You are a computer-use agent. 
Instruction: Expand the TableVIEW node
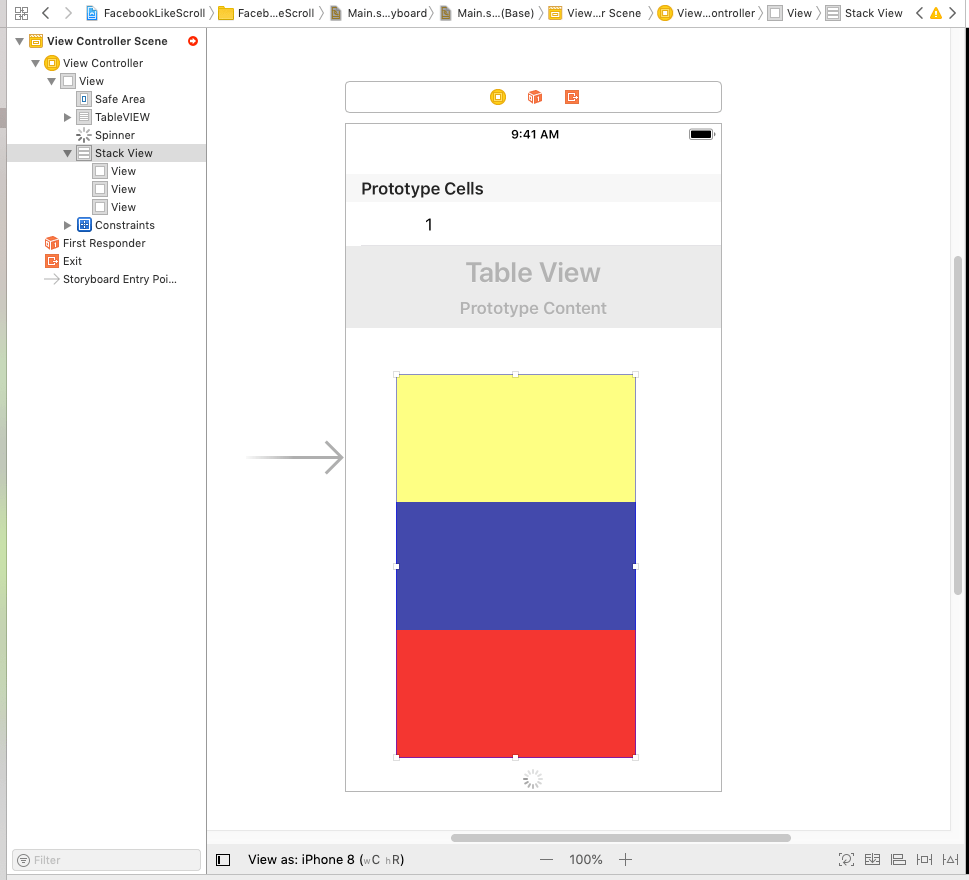coord(68,117)
